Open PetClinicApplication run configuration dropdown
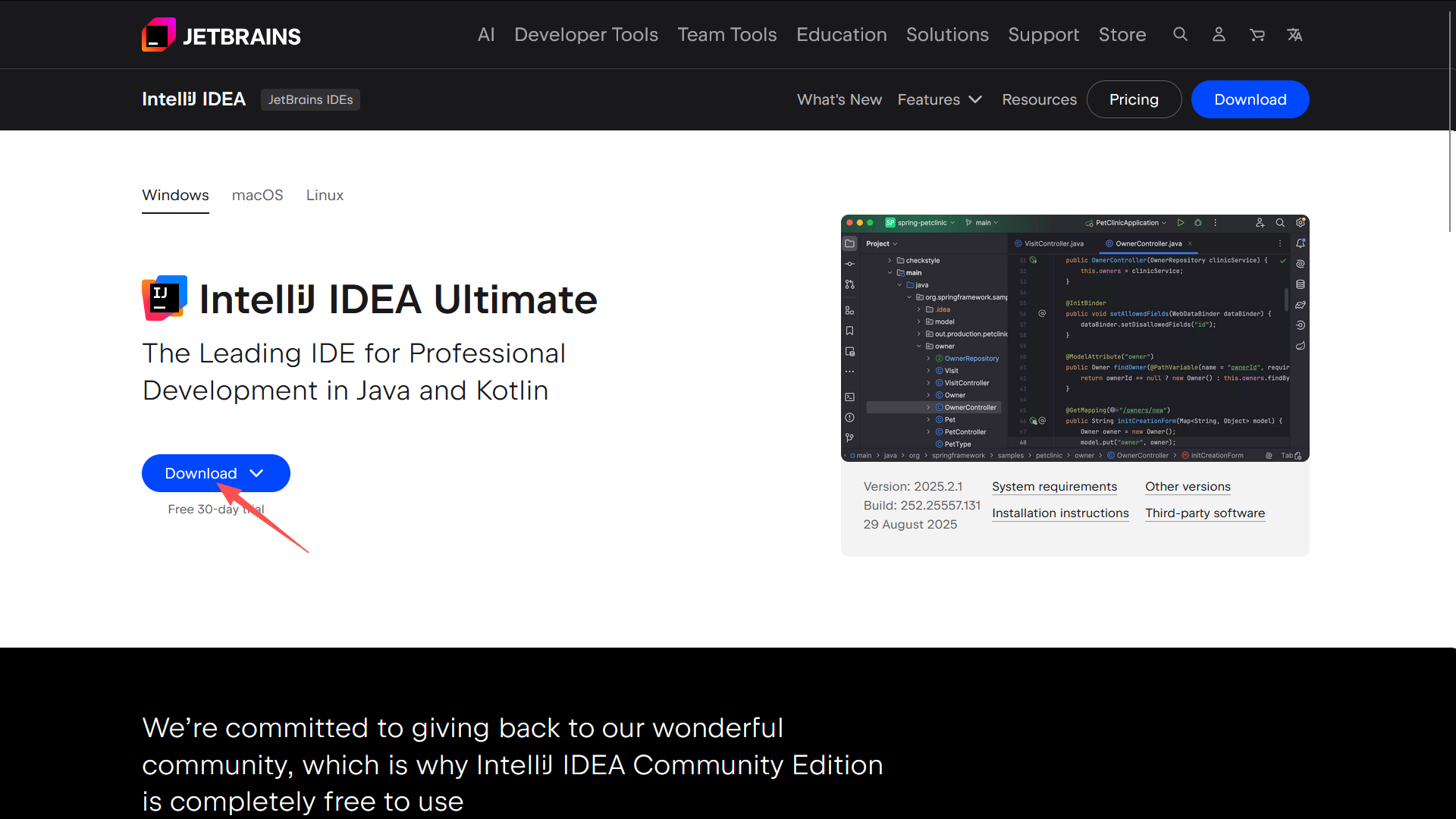 1126,223
